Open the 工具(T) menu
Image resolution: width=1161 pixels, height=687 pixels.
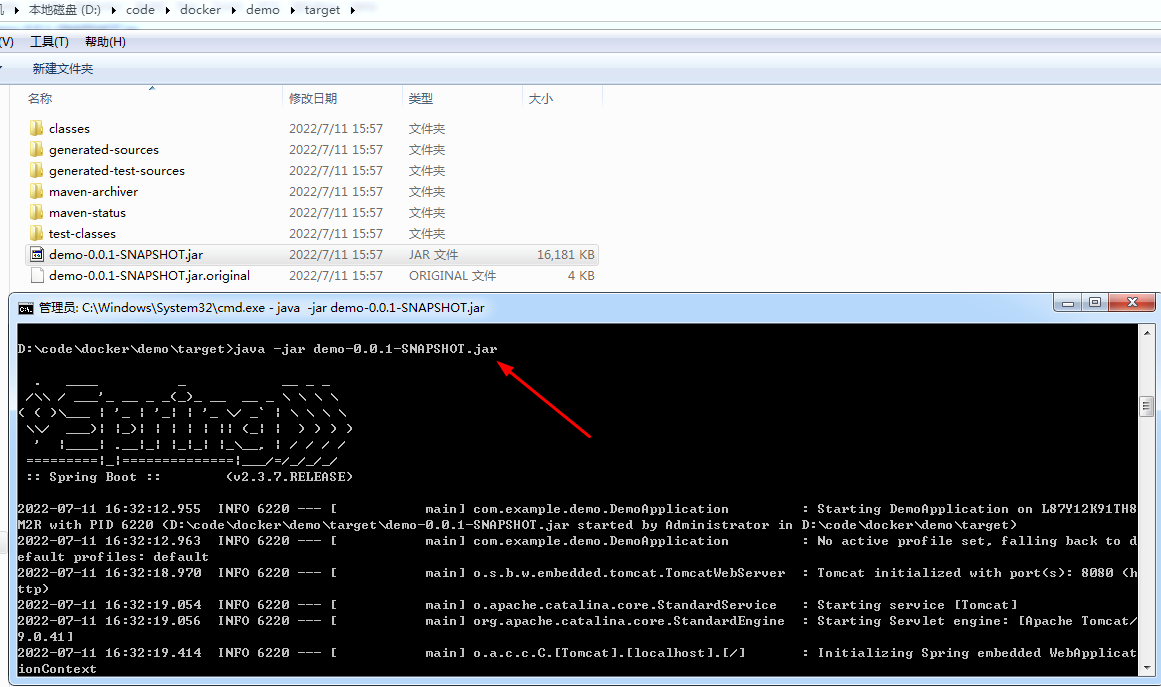tap(50, 41)
